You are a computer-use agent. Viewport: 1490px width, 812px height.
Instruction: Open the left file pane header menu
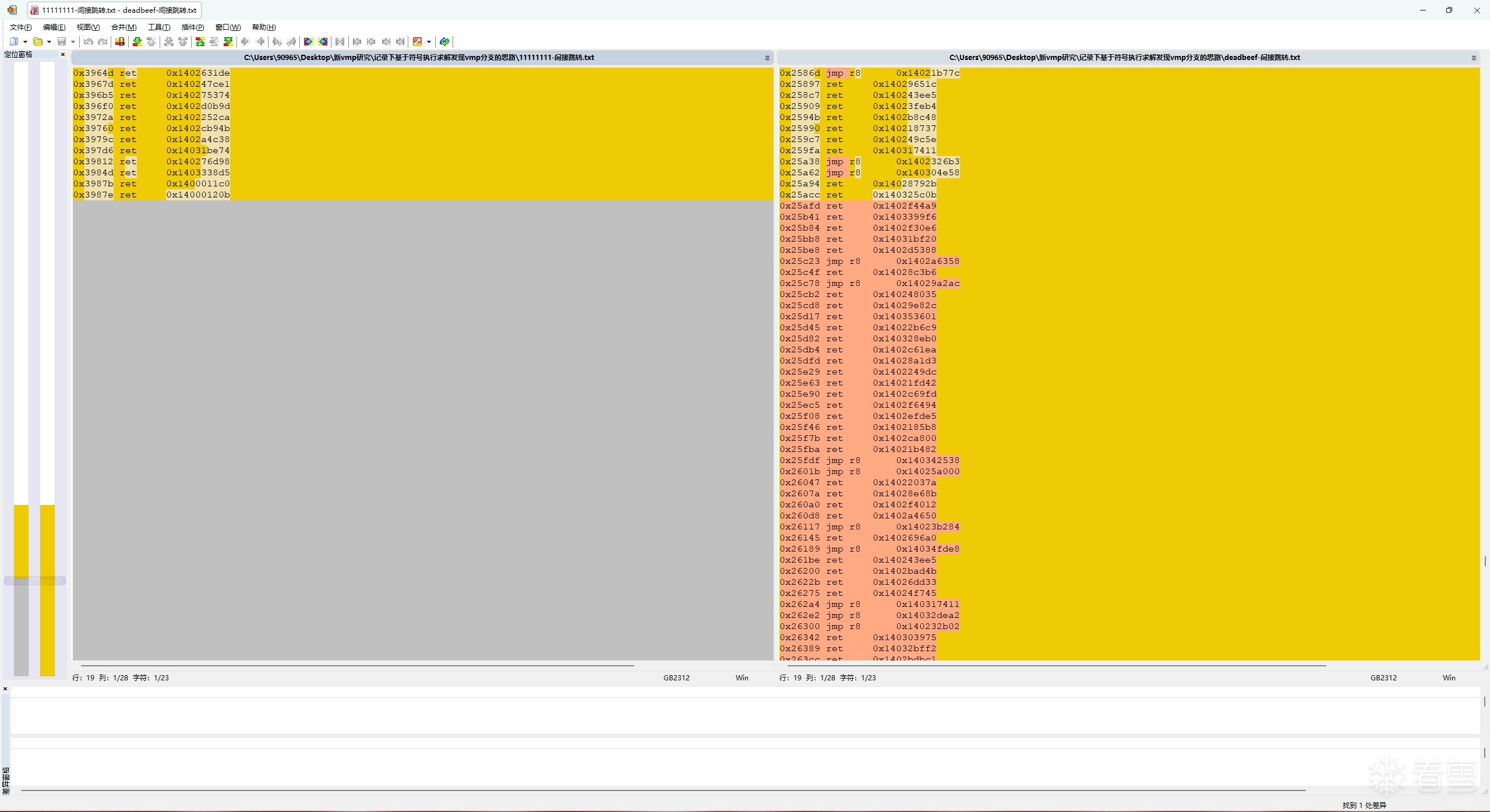(767, 58)
